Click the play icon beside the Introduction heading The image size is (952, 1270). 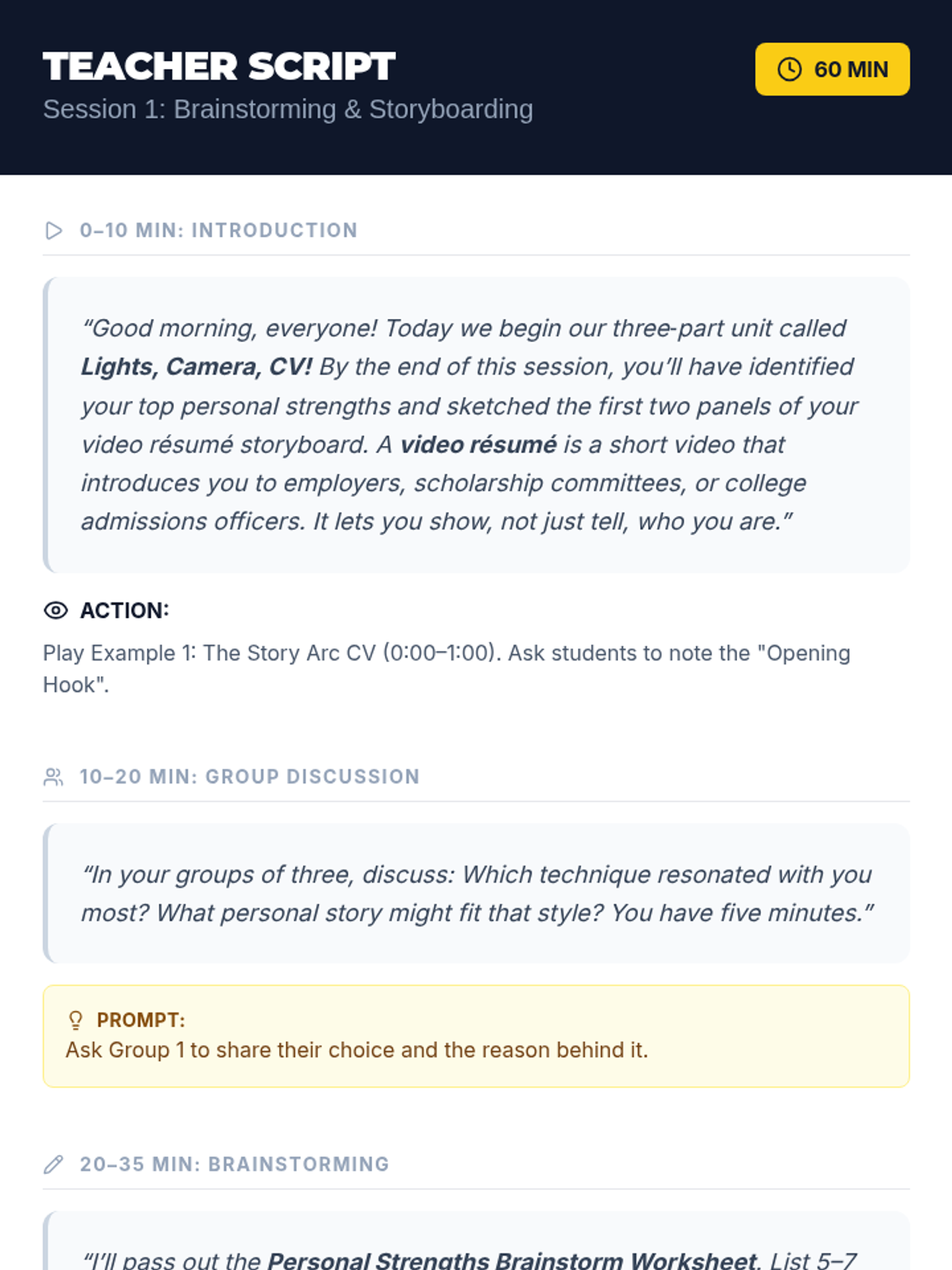click(54, 231)
